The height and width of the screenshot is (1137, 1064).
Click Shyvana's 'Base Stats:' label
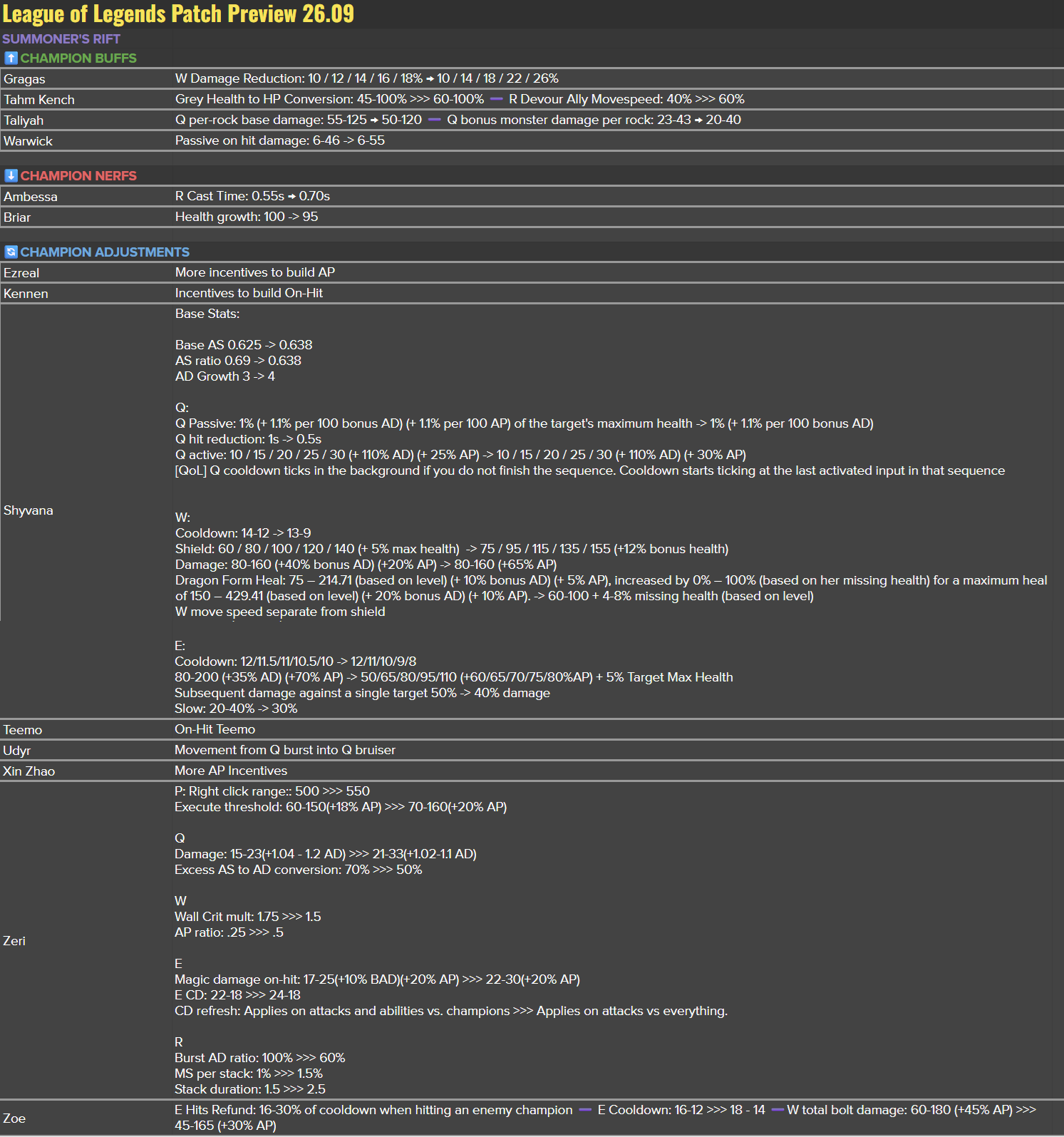pyautogui.click(x=207, y=314)
